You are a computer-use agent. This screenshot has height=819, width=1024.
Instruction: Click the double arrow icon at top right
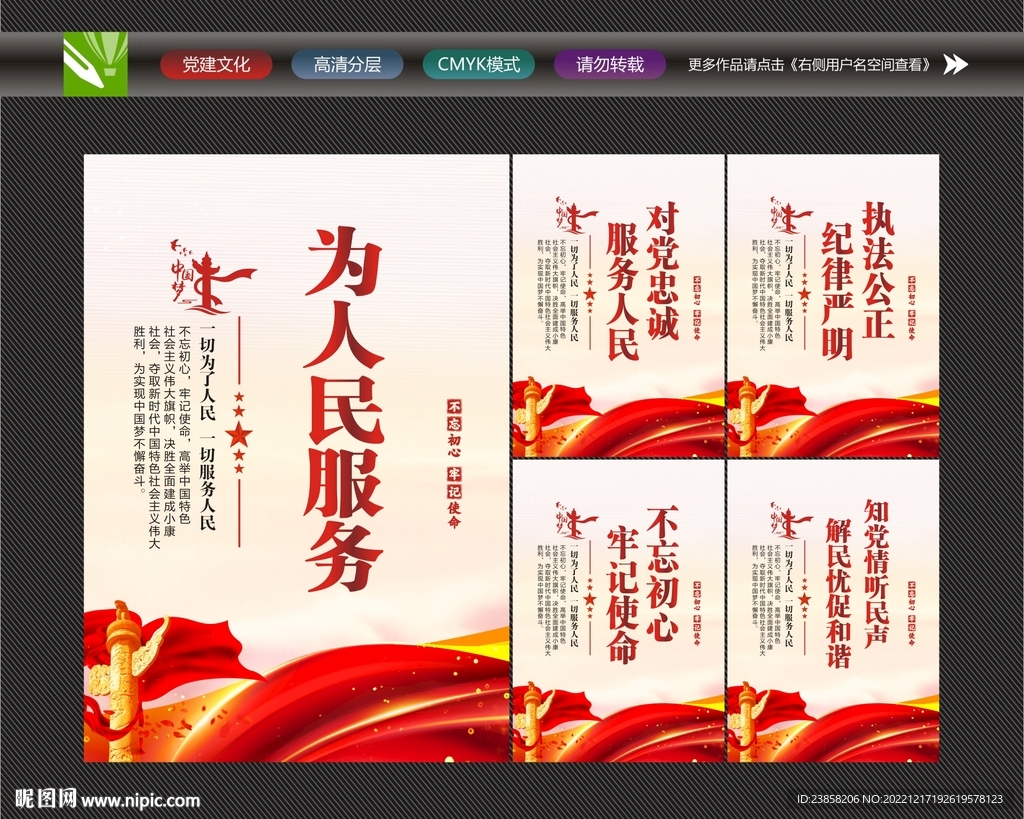coord(955,64)
